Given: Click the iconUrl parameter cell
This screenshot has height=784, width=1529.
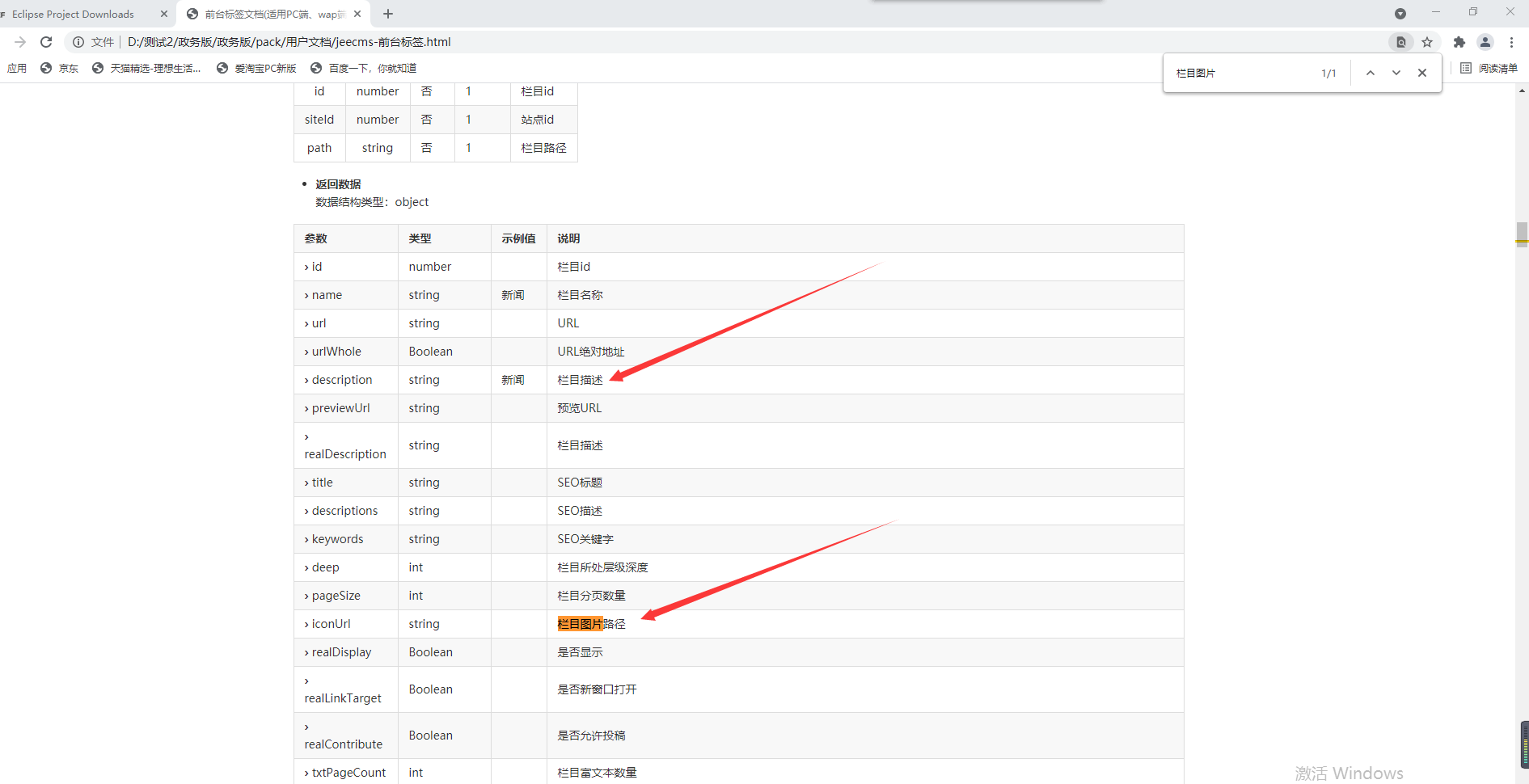Looking at the screenshot, I should click(x=346, y=624).
